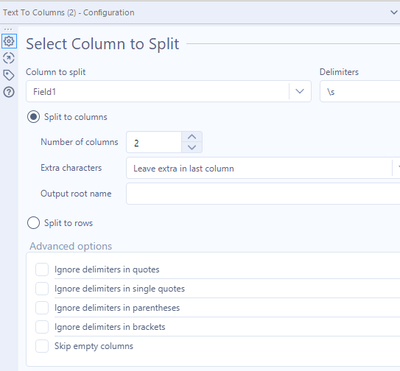Click the Delimiters input field
The height and width of the screenshot is (371, 400).
point(360,91)
